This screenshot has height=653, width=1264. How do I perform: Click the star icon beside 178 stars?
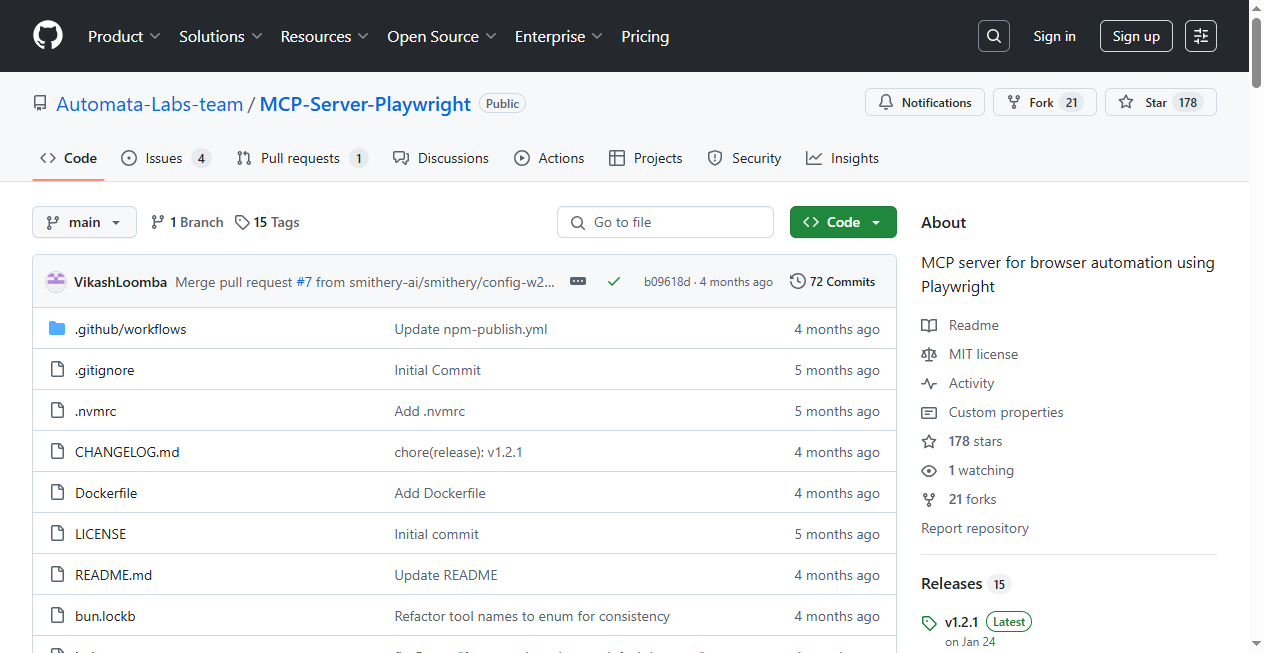[929, 441]
